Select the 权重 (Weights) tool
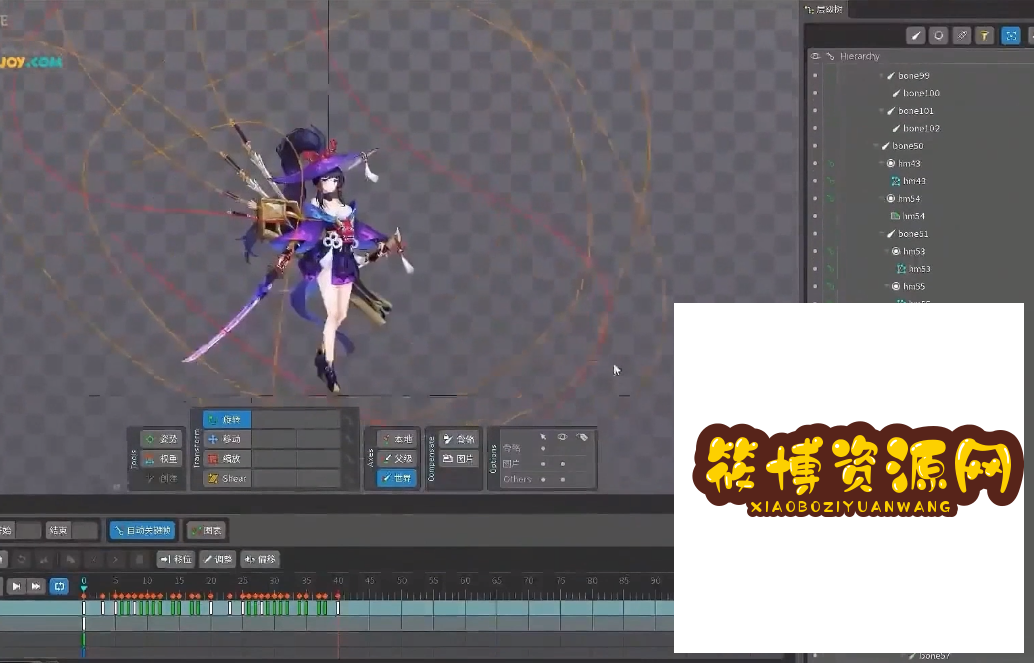1034x663 pixels. point(161,458)
